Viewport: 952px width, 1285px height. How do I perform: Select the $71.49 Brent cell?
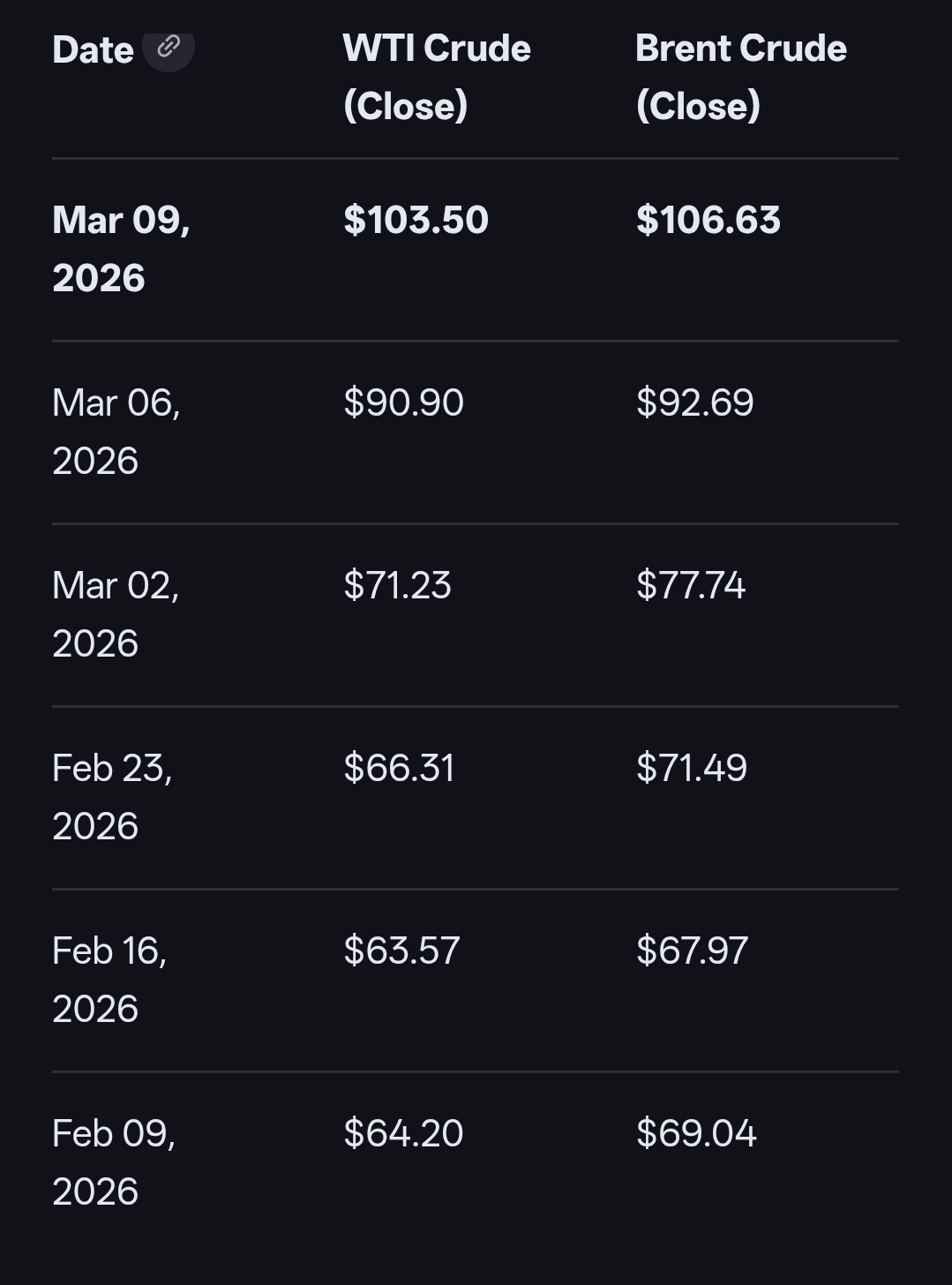click(x=691, y=768)
